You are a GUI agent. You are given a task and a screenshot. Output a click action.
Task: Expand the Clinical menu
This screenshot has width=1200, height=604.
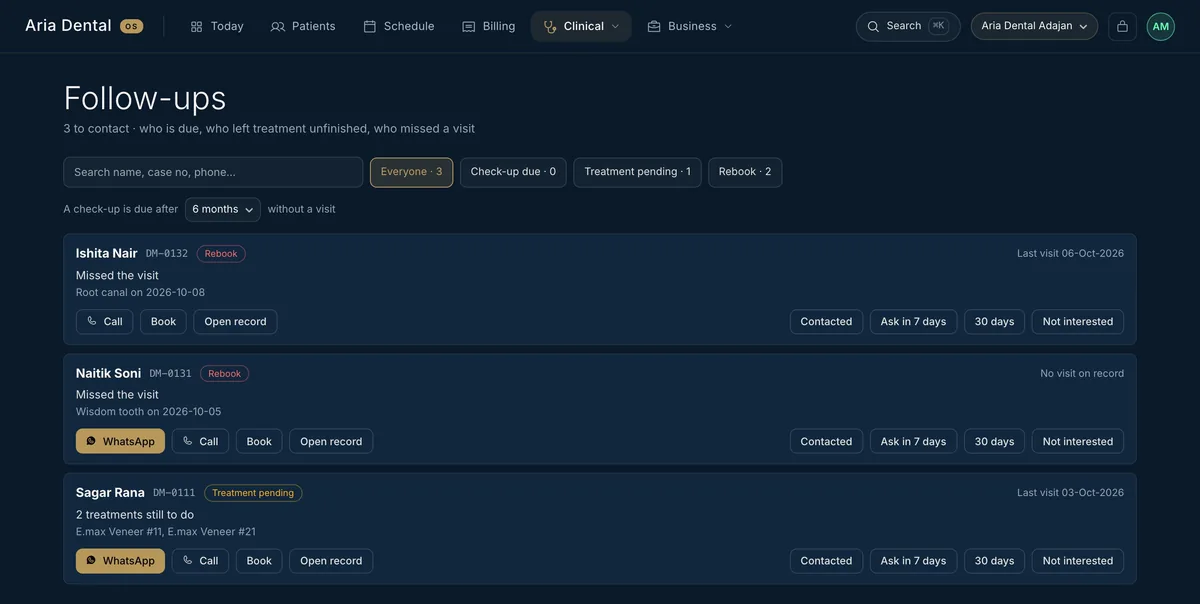581,26
